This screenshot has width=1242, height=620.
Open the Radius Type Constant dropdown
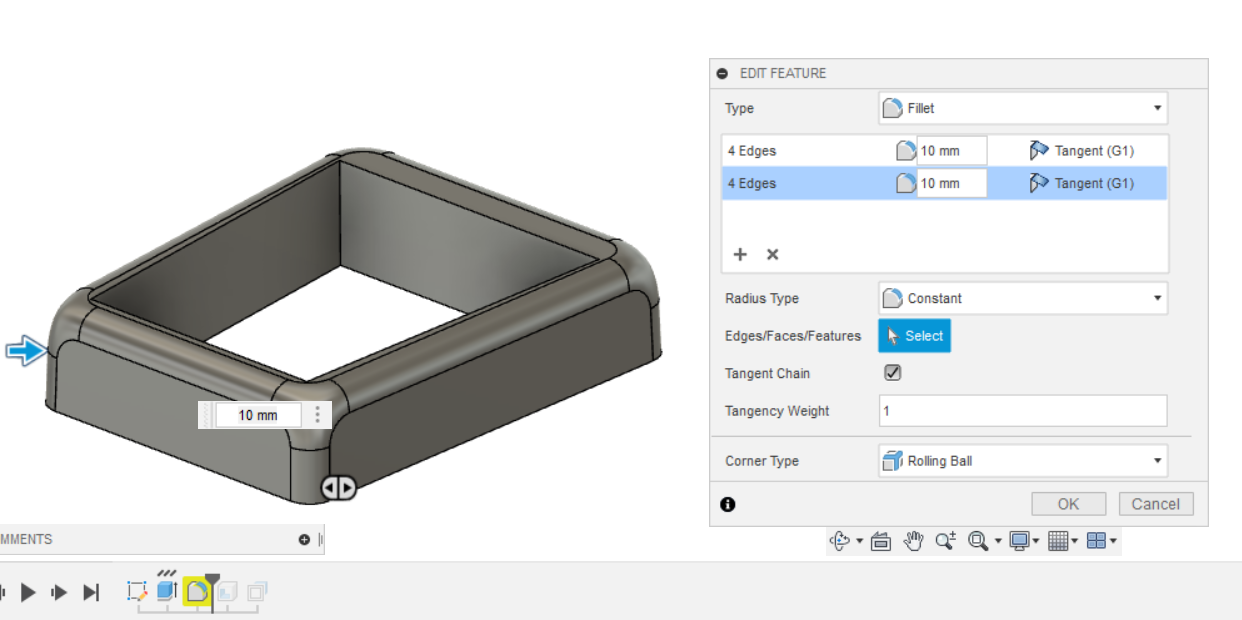[x=1022, y=298]
